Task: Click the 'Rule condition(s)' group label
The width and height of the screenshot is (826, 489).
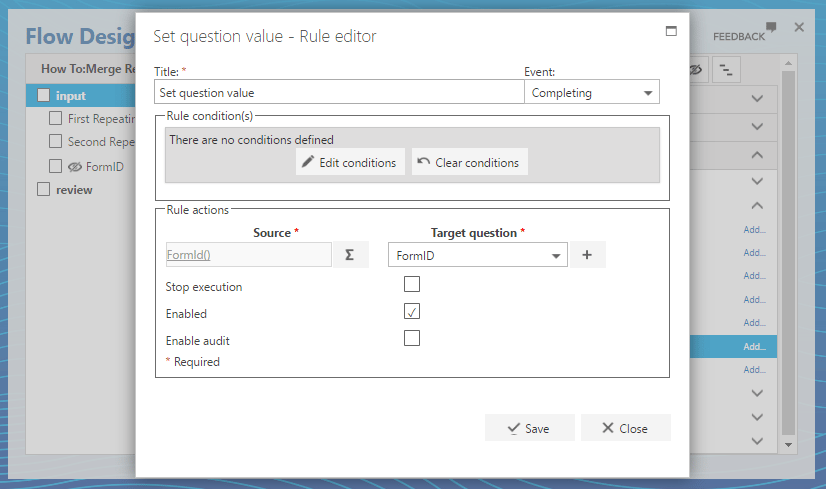Action: click(x=210, y=116)
